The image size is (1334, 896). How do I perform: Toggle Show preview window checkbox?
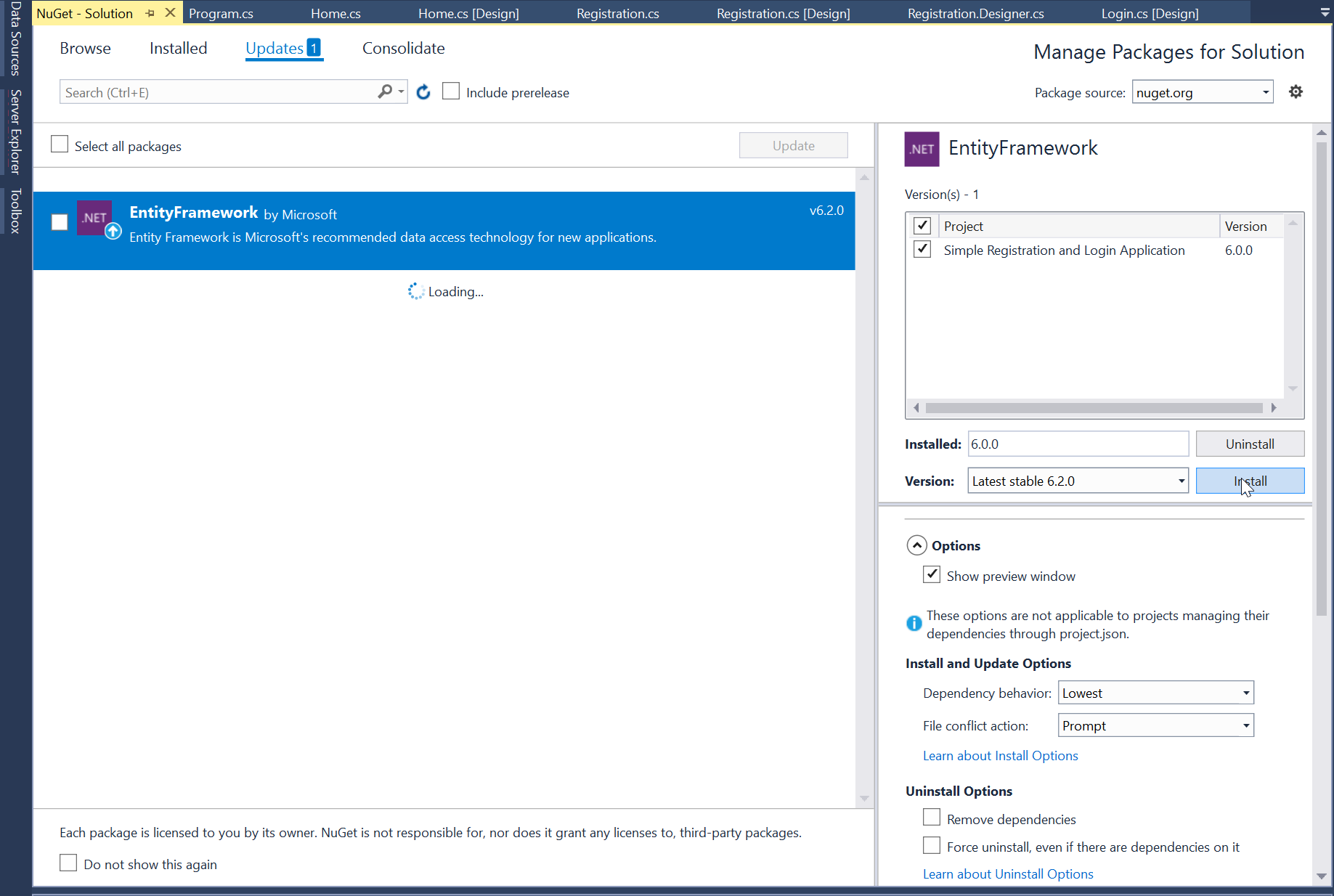pyautogui.click(x=932, y=575)
